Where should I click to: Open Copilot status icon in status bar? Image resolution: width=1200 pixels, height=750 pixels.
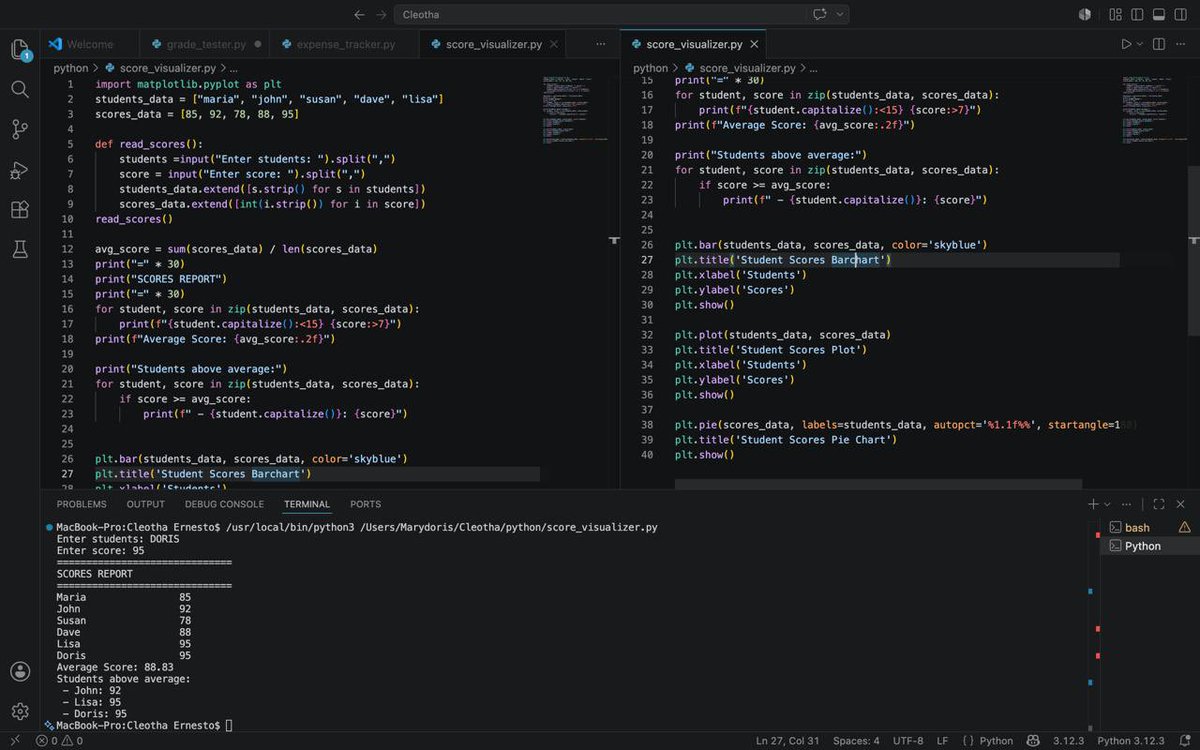tap(1034, 741)
